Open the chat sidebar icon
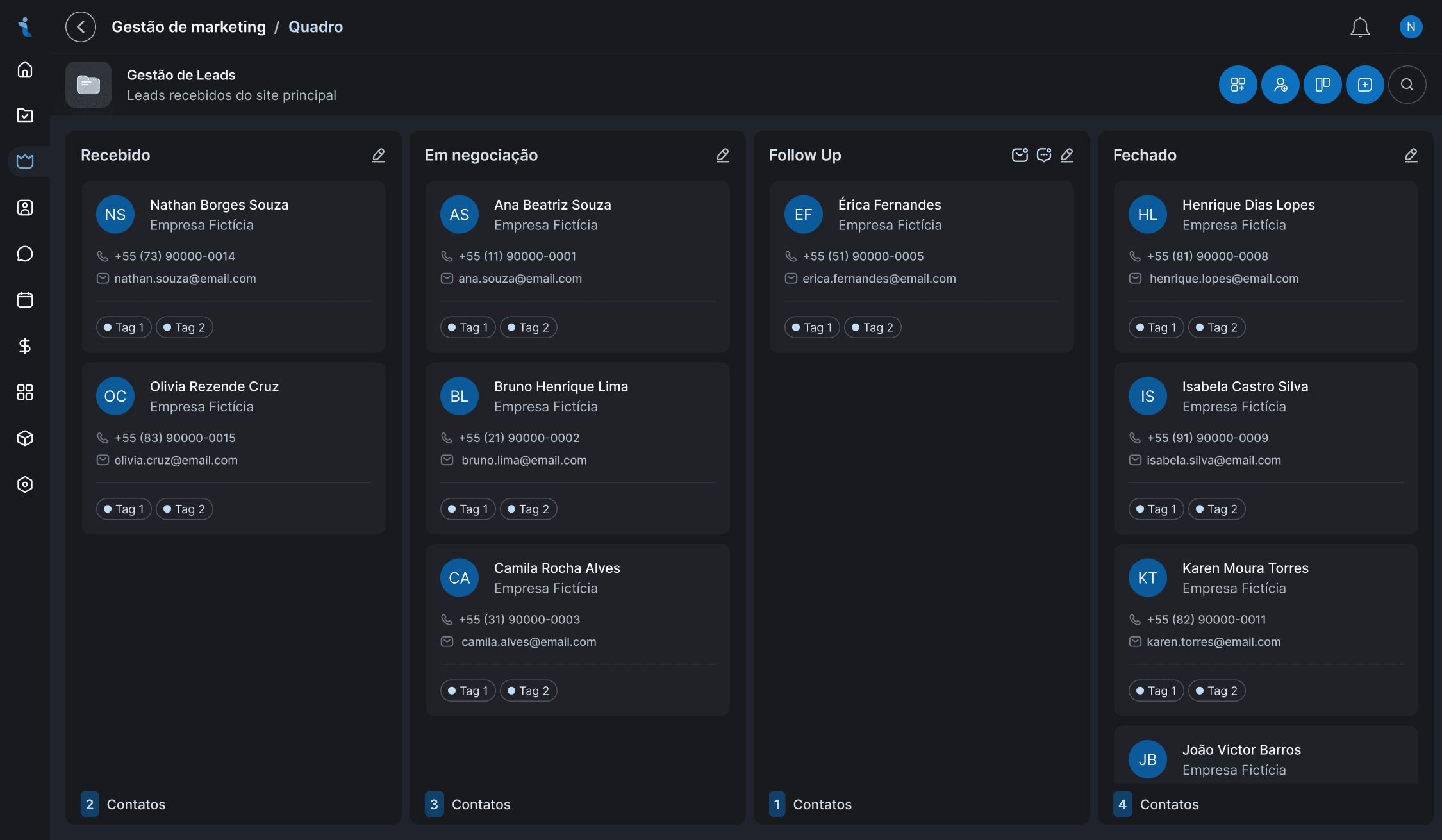The height and width of the screenshot is (840, 1442). pos(25,254)
